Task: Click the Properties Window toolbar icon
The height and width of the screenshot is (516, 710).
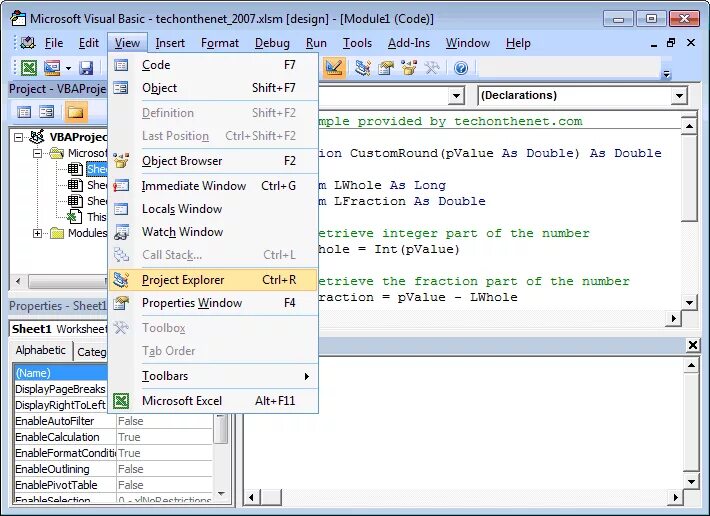Action: [x=386, y=68]
